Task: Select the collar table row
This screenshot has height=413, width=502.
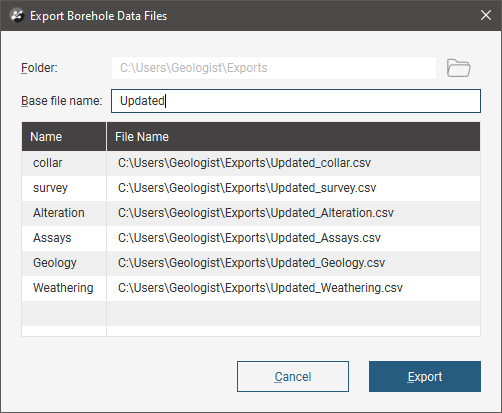Action: click(x=251, y=163)
